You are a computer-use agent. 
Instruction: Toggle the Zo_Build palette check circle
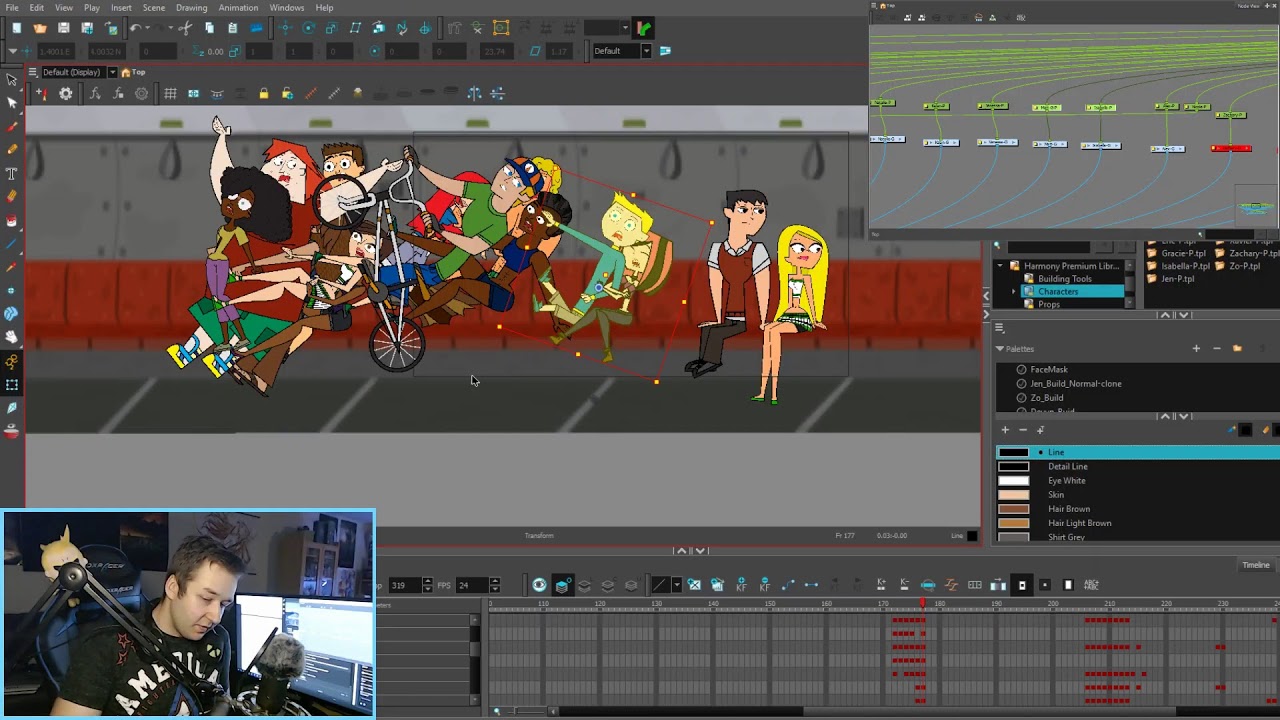1021,398
